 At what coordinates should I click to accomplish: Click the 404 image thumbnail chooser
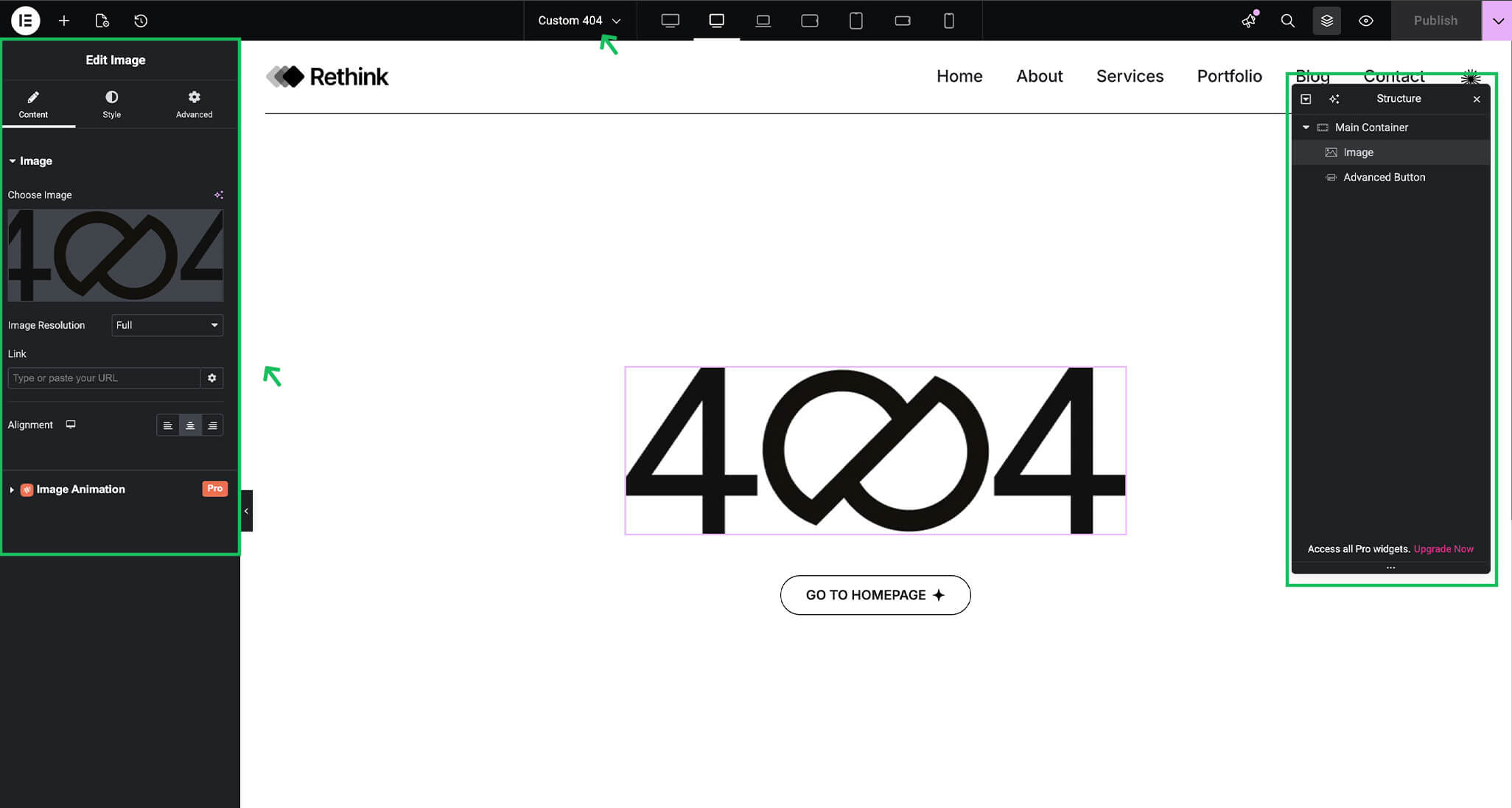click(115, 255)
